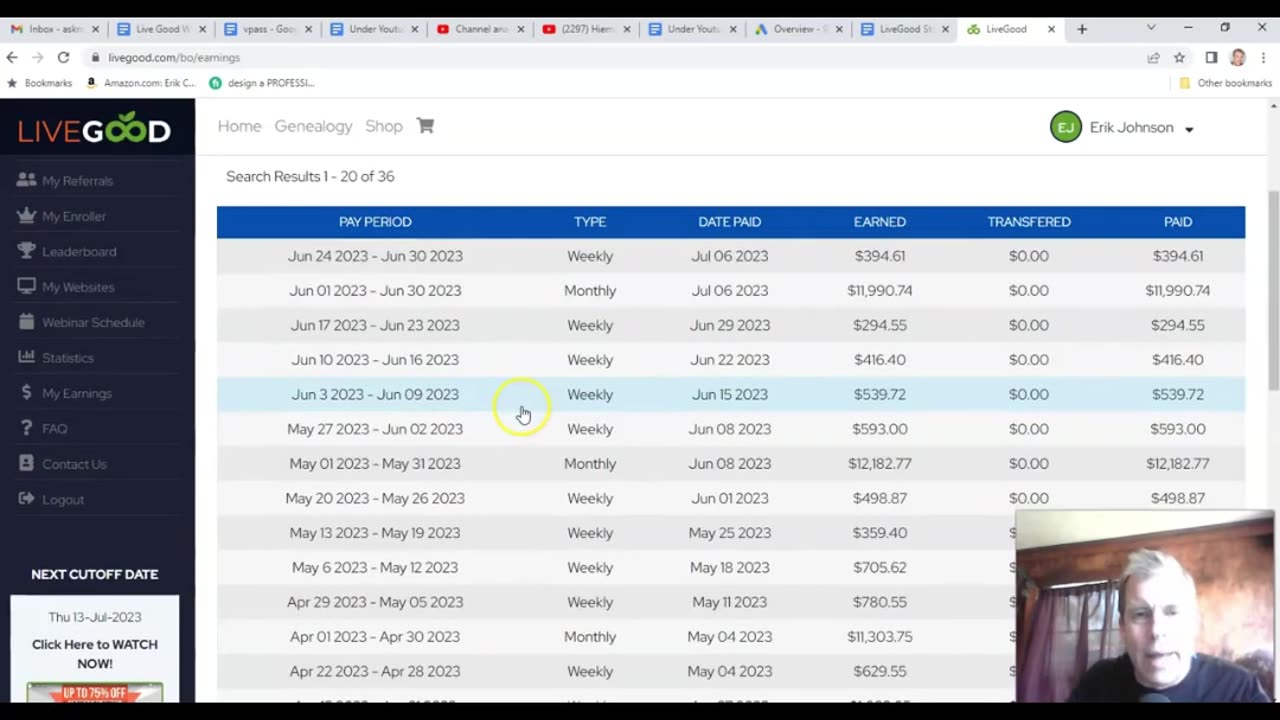Expand the Erik Johnson account dropdown

tap(1189, 129)
